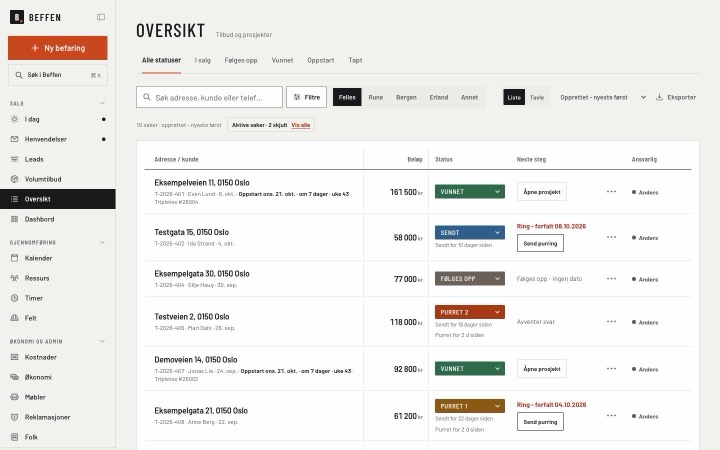The width and height of the screenshot is (720, 450).
Task: Click Send purring for Eksempelgata 21
Action: coord(540,422)
